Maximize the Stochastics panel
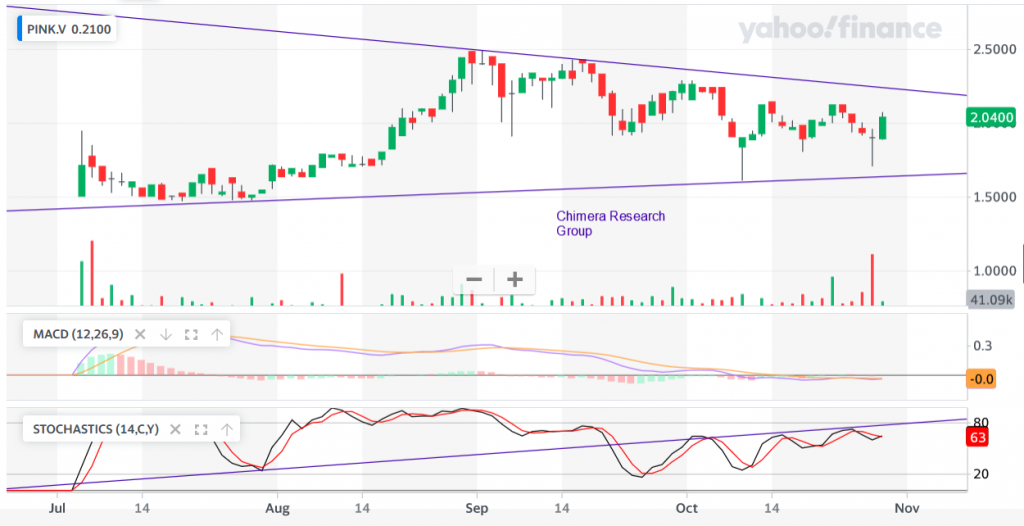1024x526 pixels. 201,429
